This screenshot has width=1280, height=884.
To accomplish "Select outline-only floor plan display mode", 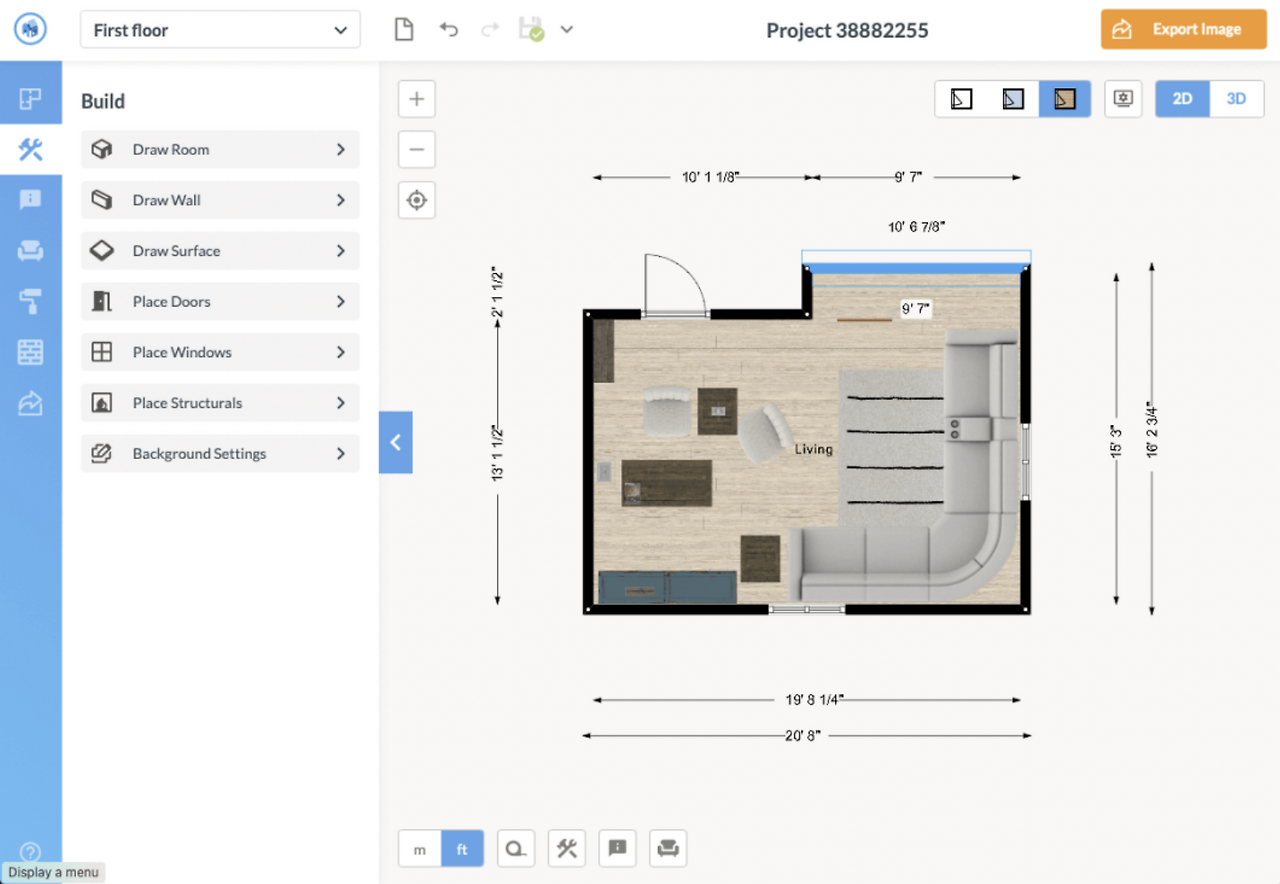I will (961, 99).
